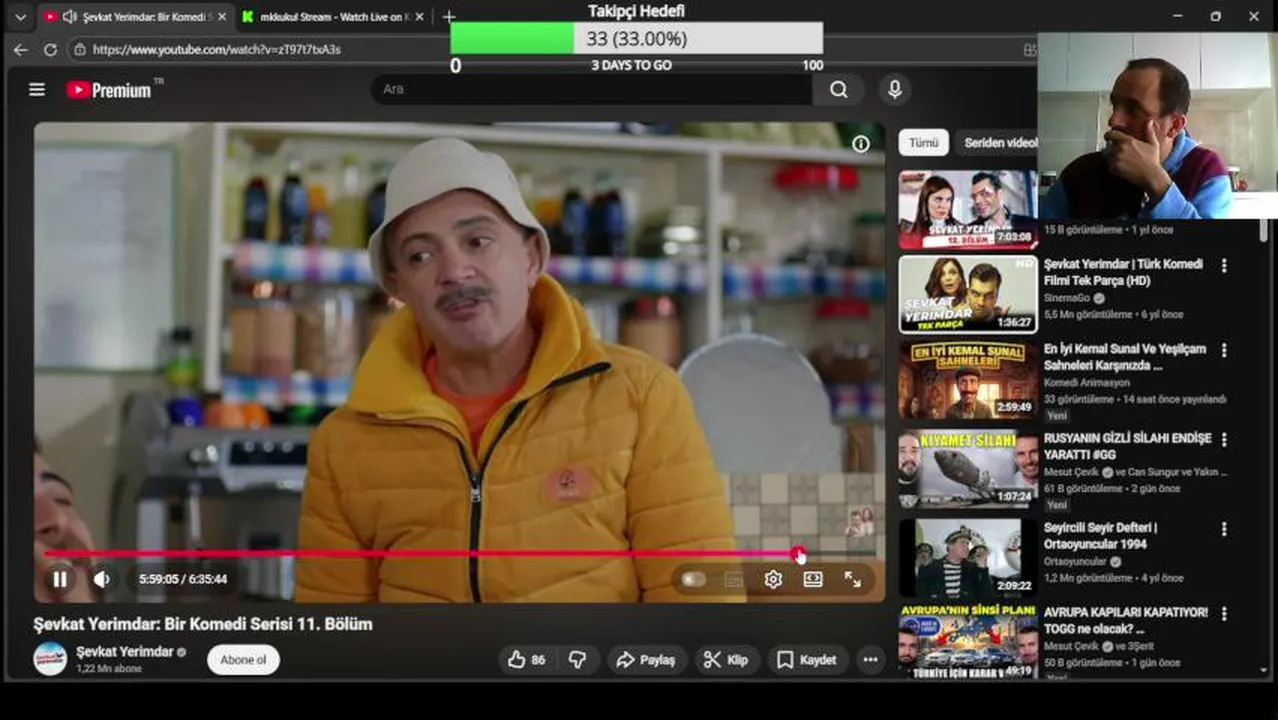Image resolution: width=1278 pixels, height=720 pixels.
Task: Start voice search with microphone icon
Action: pyautogui.click(x=895, y=90)
